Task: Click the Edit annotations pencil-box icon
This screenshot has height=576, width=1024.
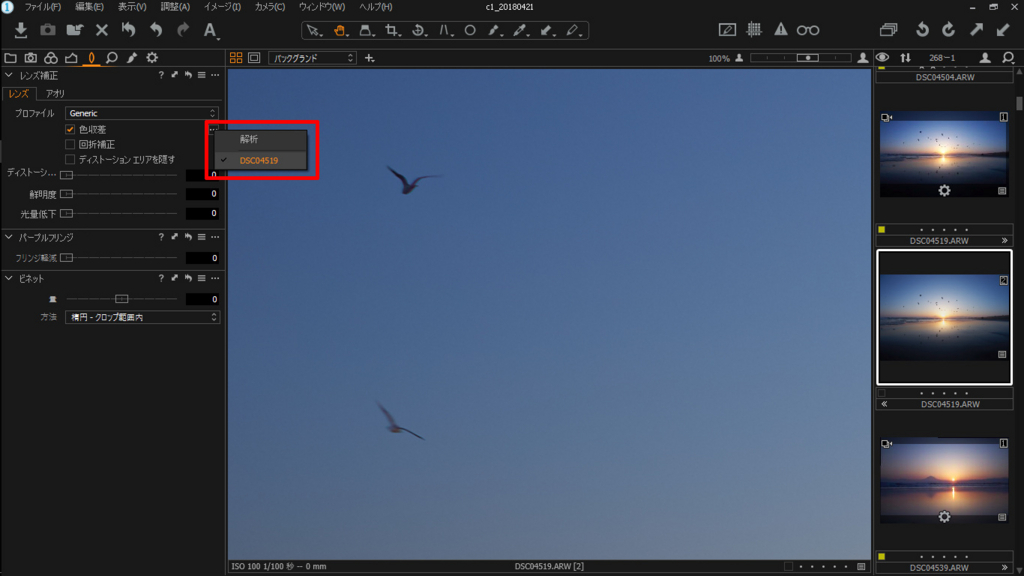Action: pyautogui.click(x=727, y=30)
